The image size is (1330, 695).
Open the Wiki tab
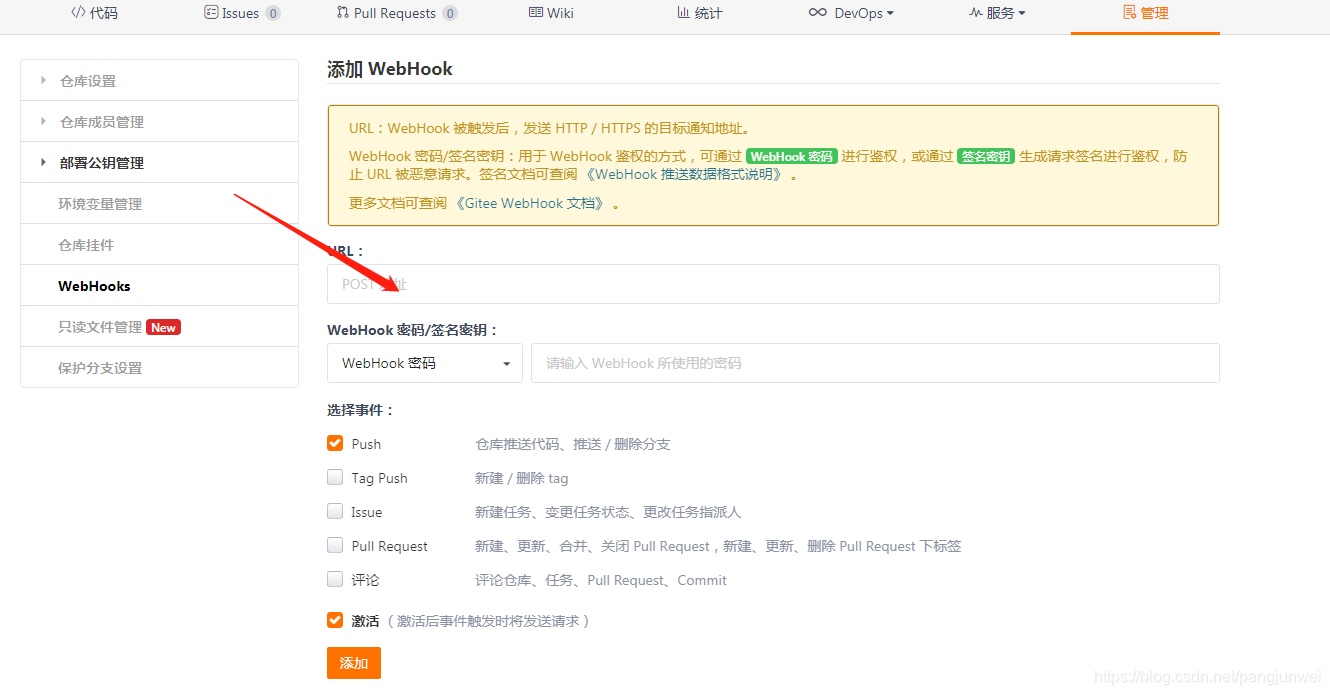[551, 13]
